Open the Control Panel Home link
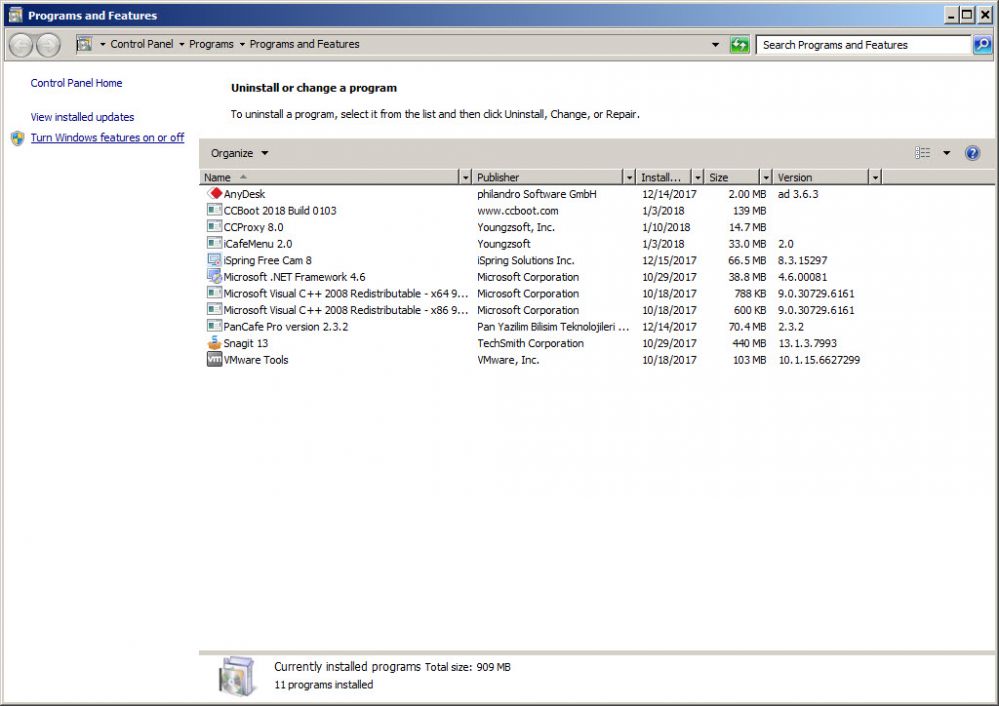 click(76, 83)
